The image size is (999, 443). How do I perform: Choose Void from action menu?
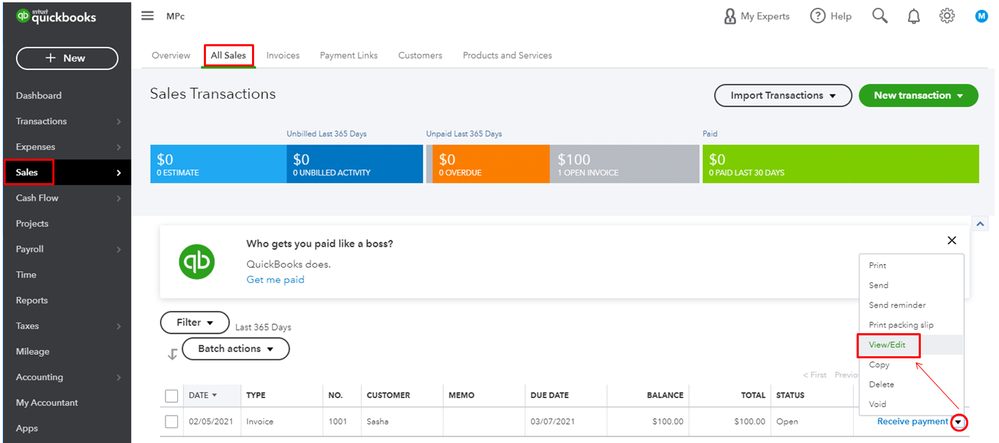point(911,404)
